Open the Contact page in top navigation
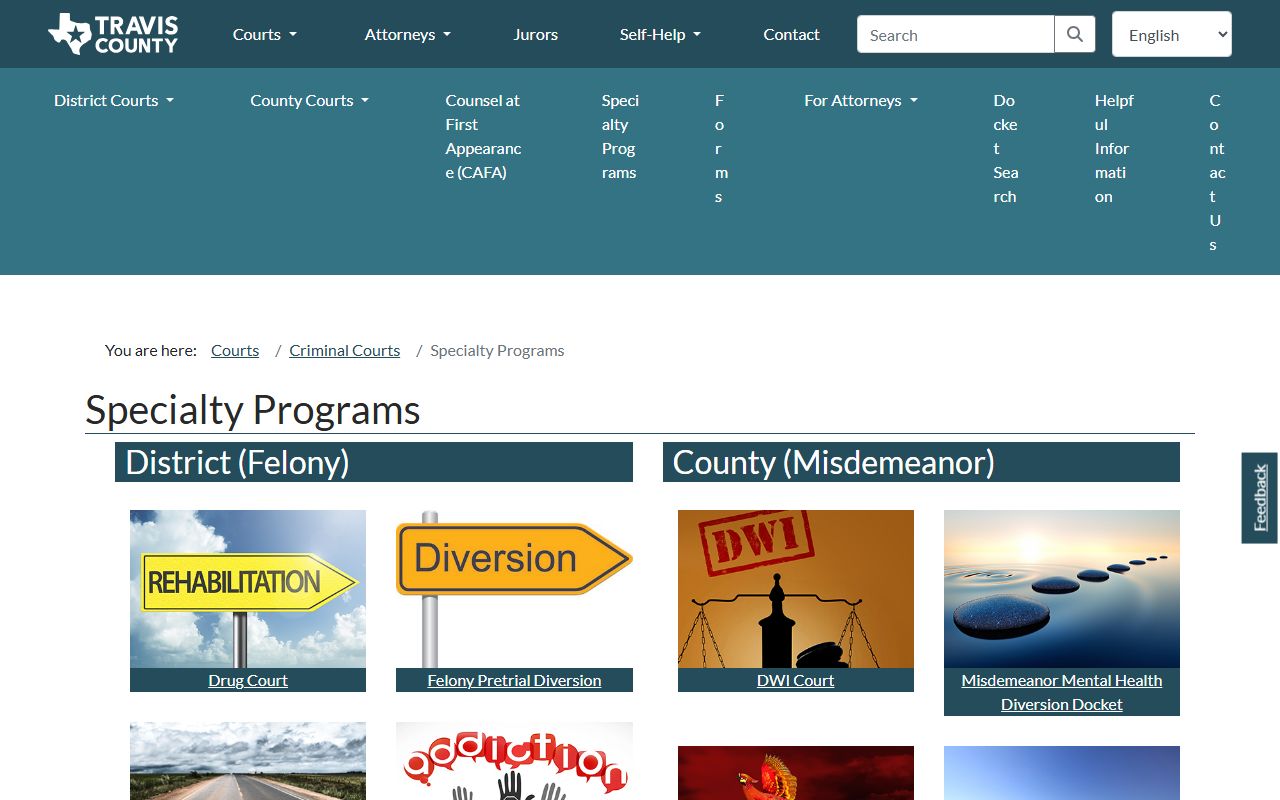Viewport: 1280px width, 800px height. (x=791, y=34)
